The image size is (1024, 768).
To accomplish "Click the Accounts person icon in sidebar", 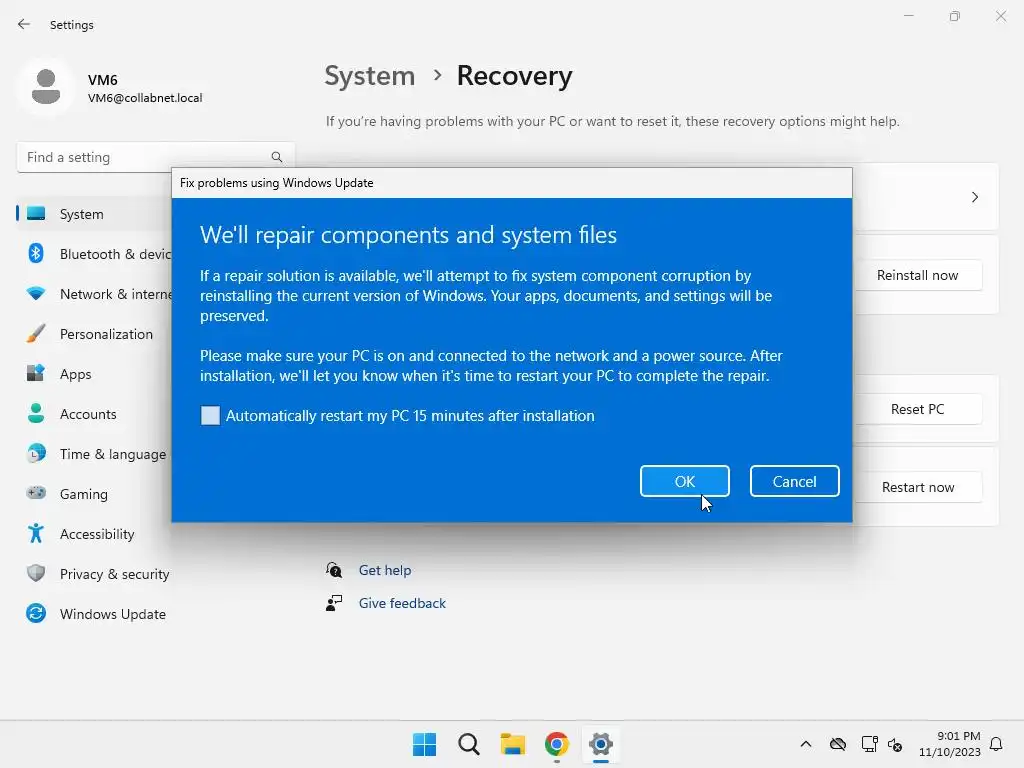I will coord(36,414).
